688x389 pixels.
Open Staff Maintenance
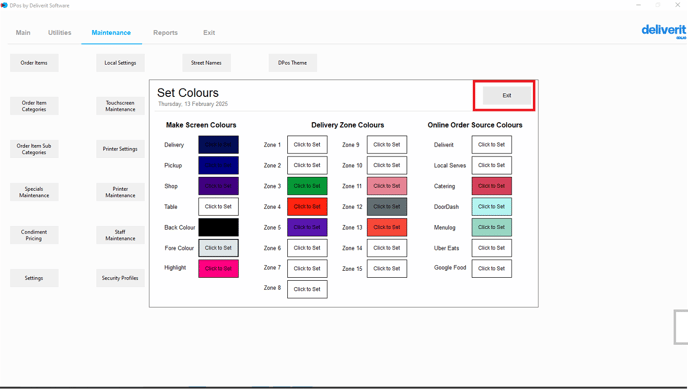[x=120, y=235]
